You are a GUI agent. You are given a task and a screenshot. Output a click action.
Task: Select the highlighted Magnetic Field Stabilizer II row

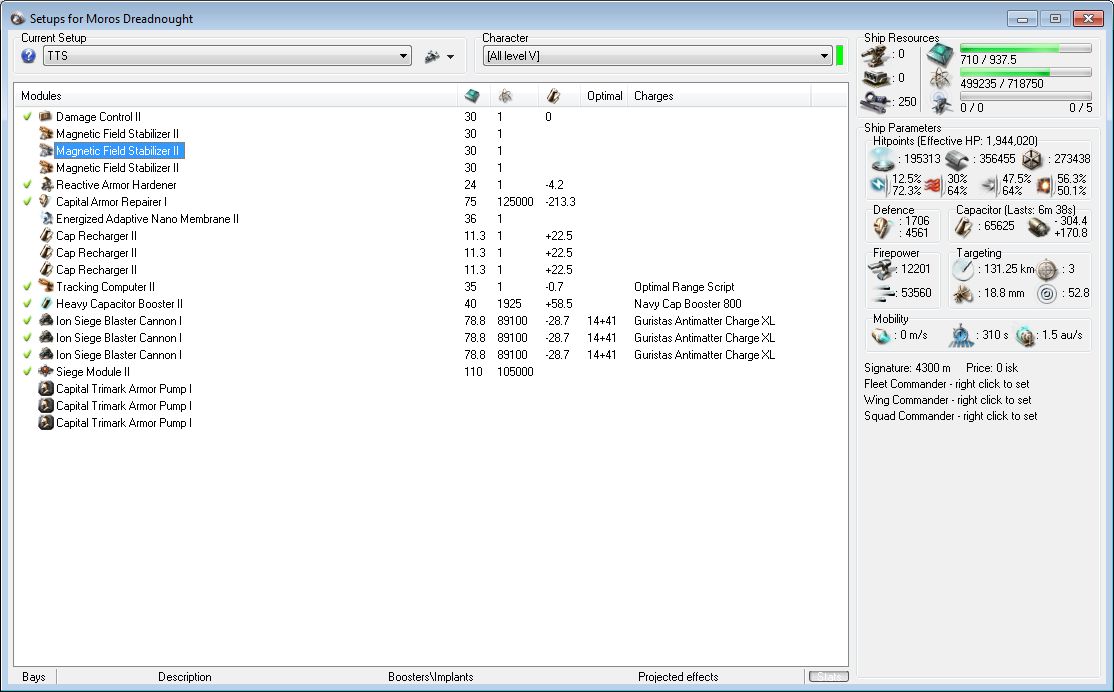pos(119,151)
